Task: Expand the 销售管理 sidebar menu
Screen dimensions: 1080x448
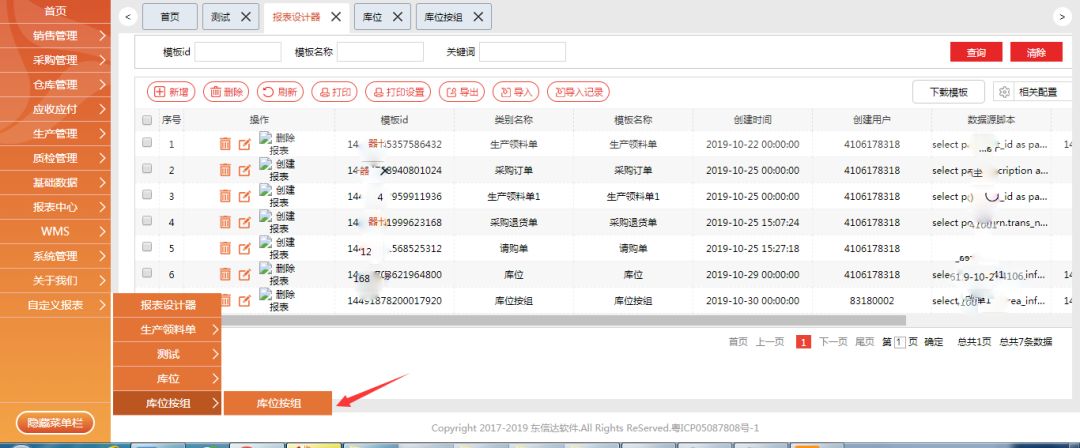Action: pyautogui.click(x=55, y=36)
